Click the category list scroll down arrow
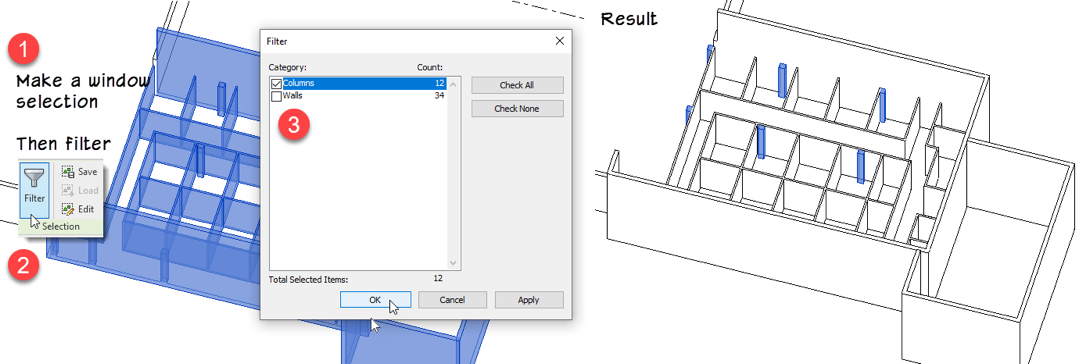Image resolution: width=1083 pixels, height=364 pixels. tap(454, 263)
